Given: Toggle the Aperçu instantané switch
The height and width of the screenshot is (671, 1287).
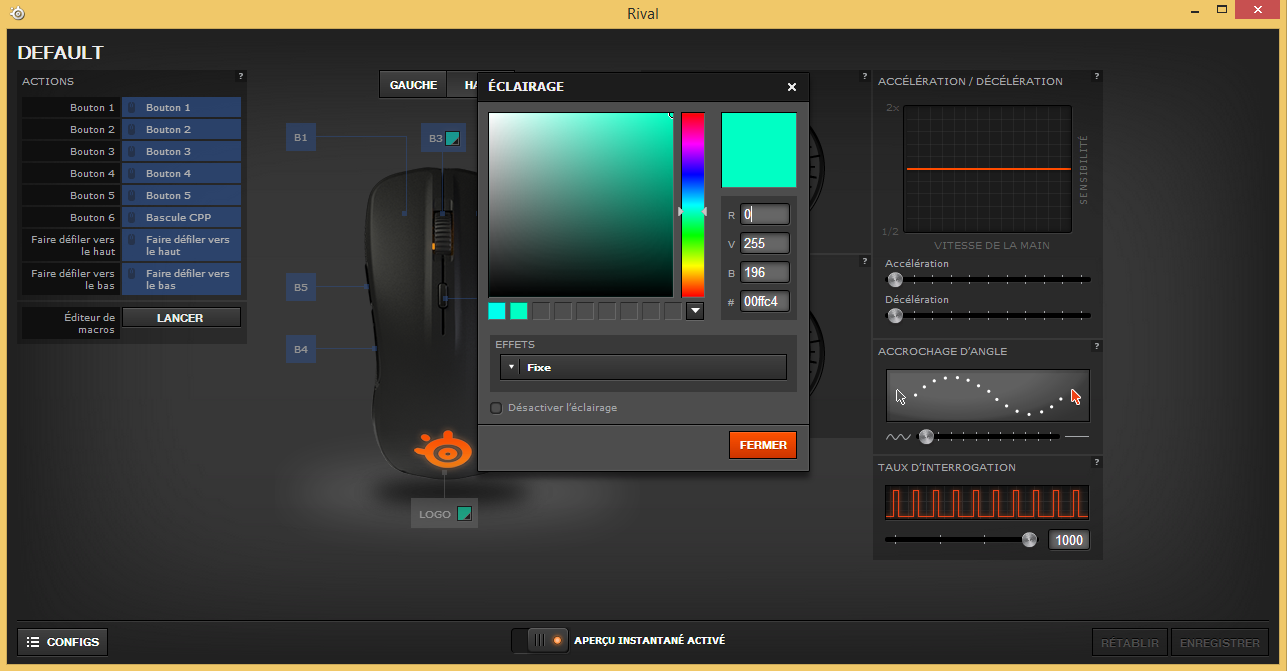Looking at the screenshot, I should (x=540, y=640).
